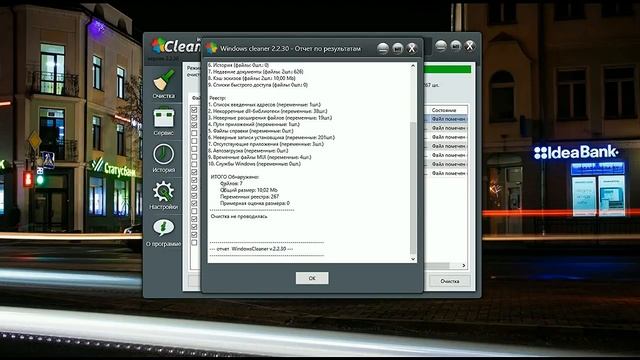Click line 5. Файлы справки
This screenshot has width=640, height=360.
pos(251,131)
